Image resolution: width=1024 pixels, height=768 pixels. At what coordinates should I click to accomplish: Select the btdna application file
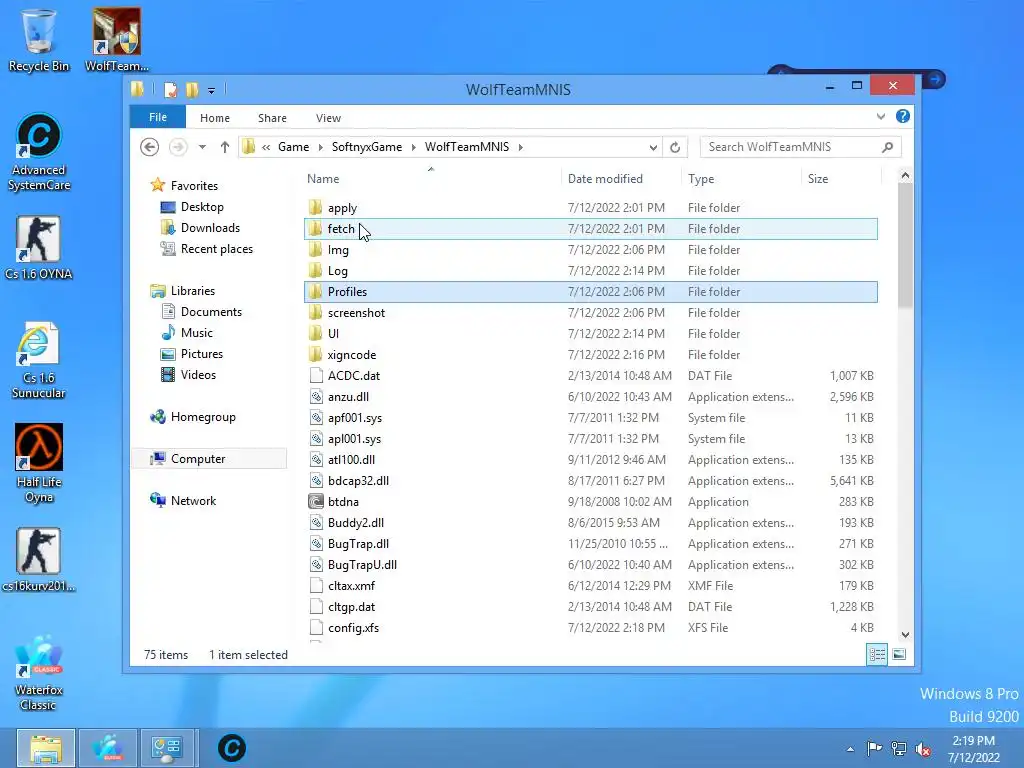tap(591, 502)
